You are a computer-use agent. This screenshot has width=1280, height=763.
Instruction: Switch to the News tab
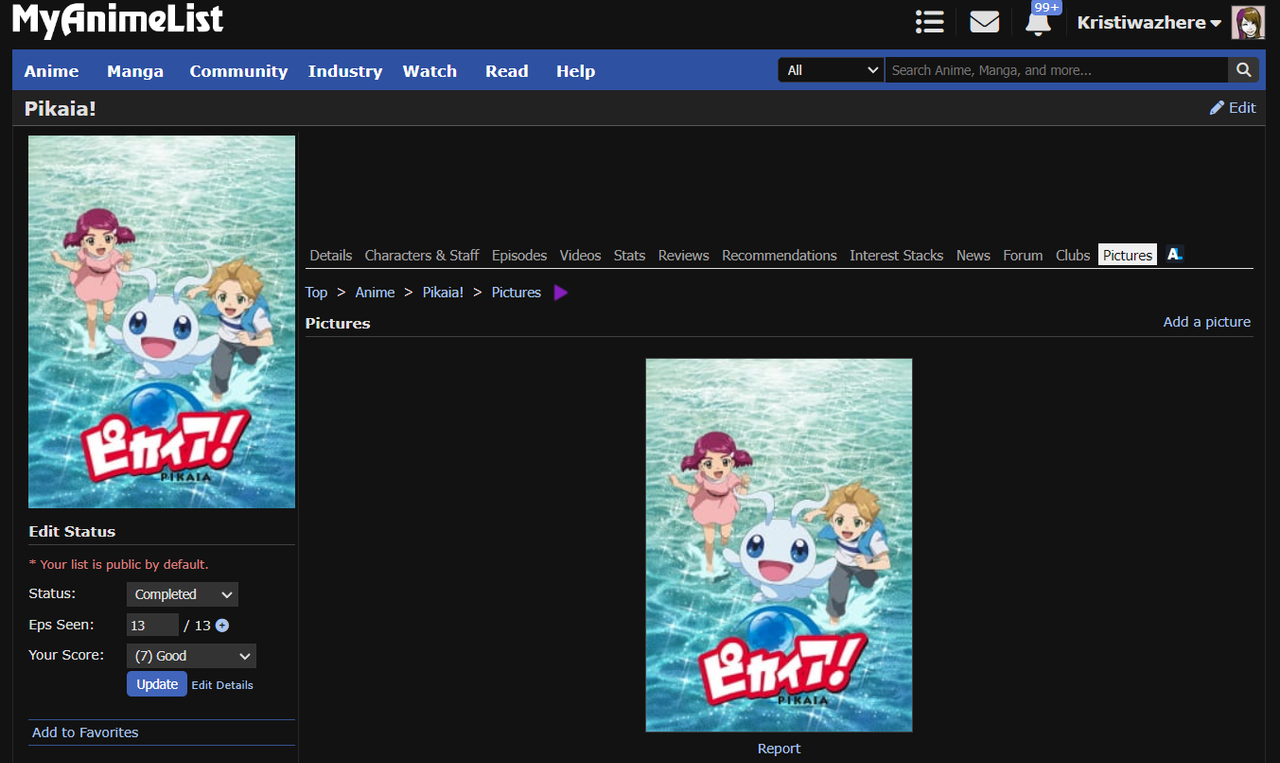(973, 255)
